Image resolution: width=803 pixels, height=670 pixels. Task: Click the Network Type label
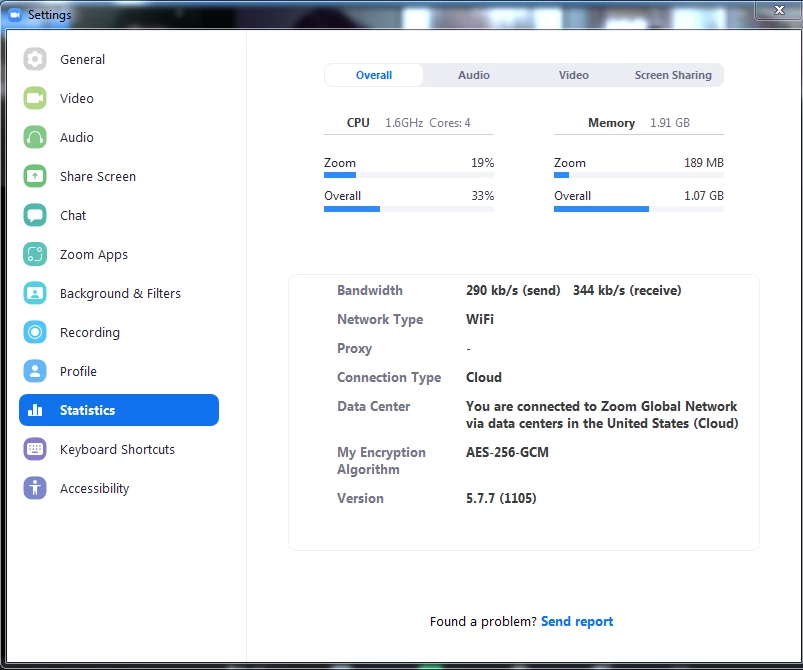point(380,320)
